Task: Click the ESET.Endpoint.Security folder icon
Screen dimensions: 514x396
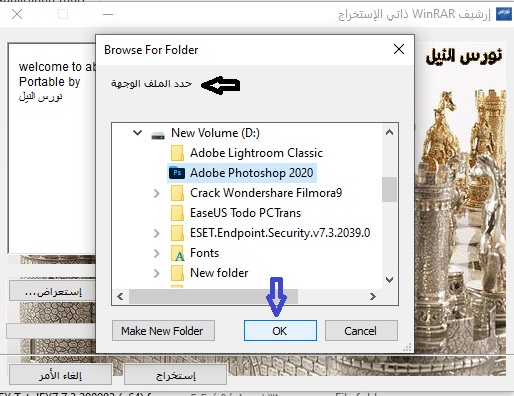Action: click(x=177, y=233)
